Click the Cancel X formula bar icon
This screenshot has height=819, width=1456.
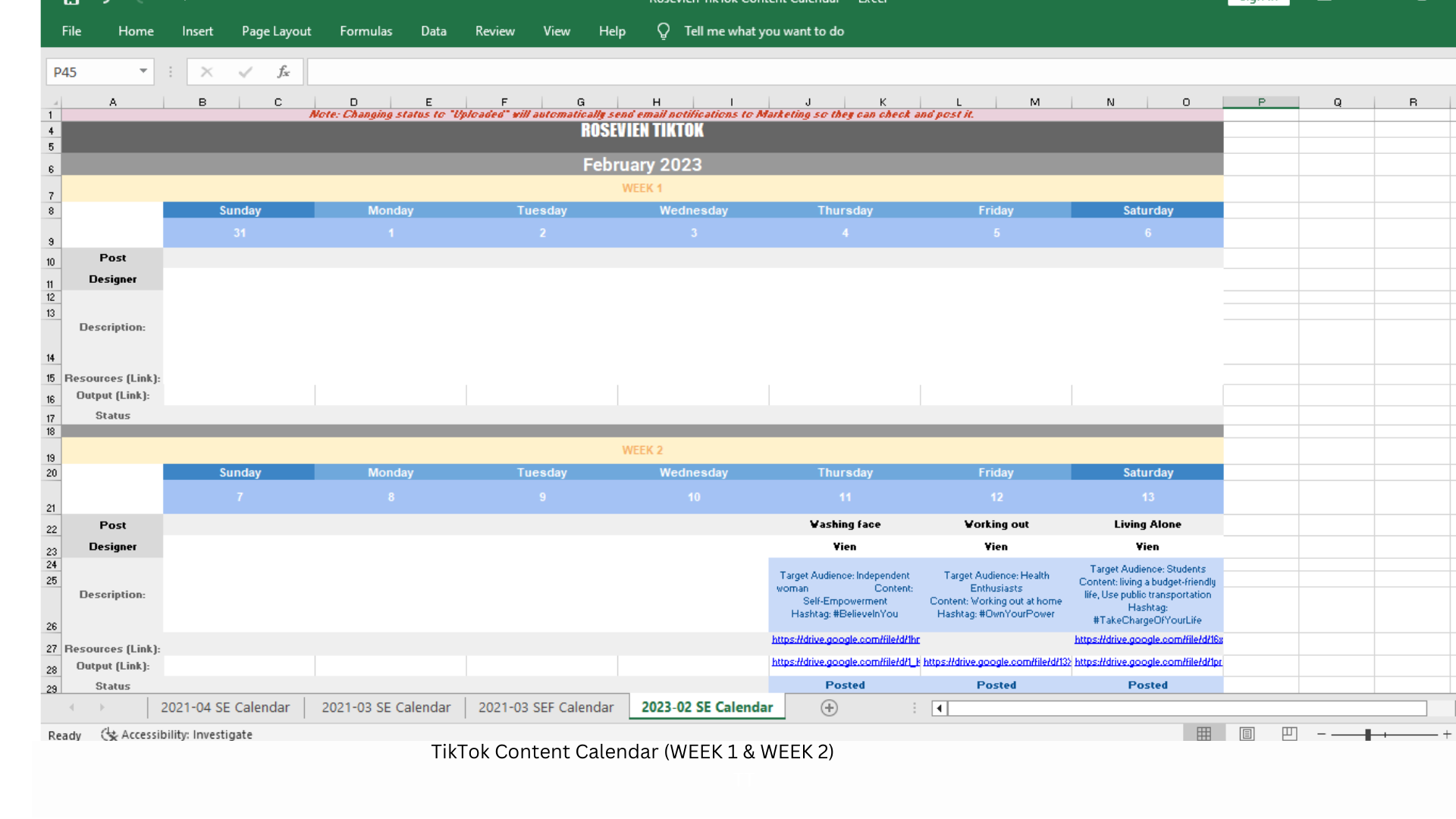[x=206, y=72]
